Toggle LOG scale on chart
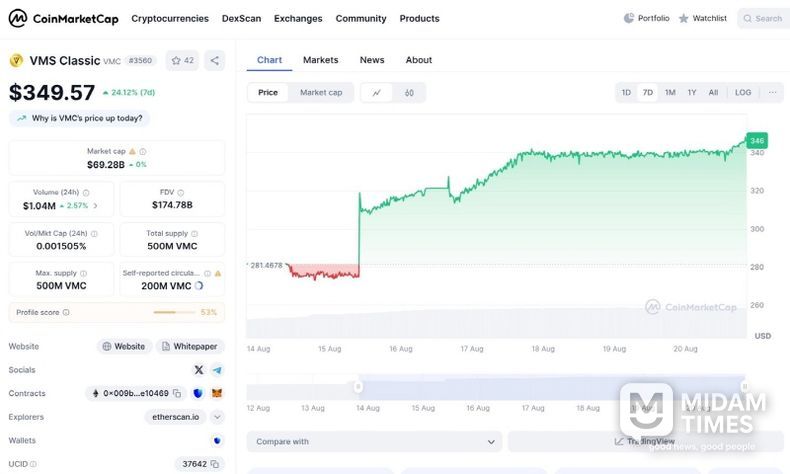Screen dimensions: 790x474 tap(743, 93)
